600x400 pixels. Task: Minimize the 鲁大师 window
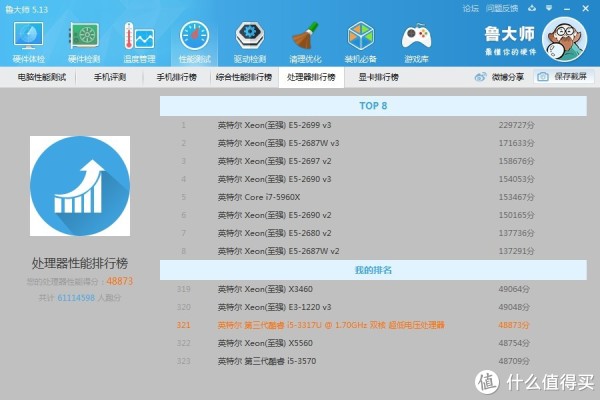coord(567,8)
